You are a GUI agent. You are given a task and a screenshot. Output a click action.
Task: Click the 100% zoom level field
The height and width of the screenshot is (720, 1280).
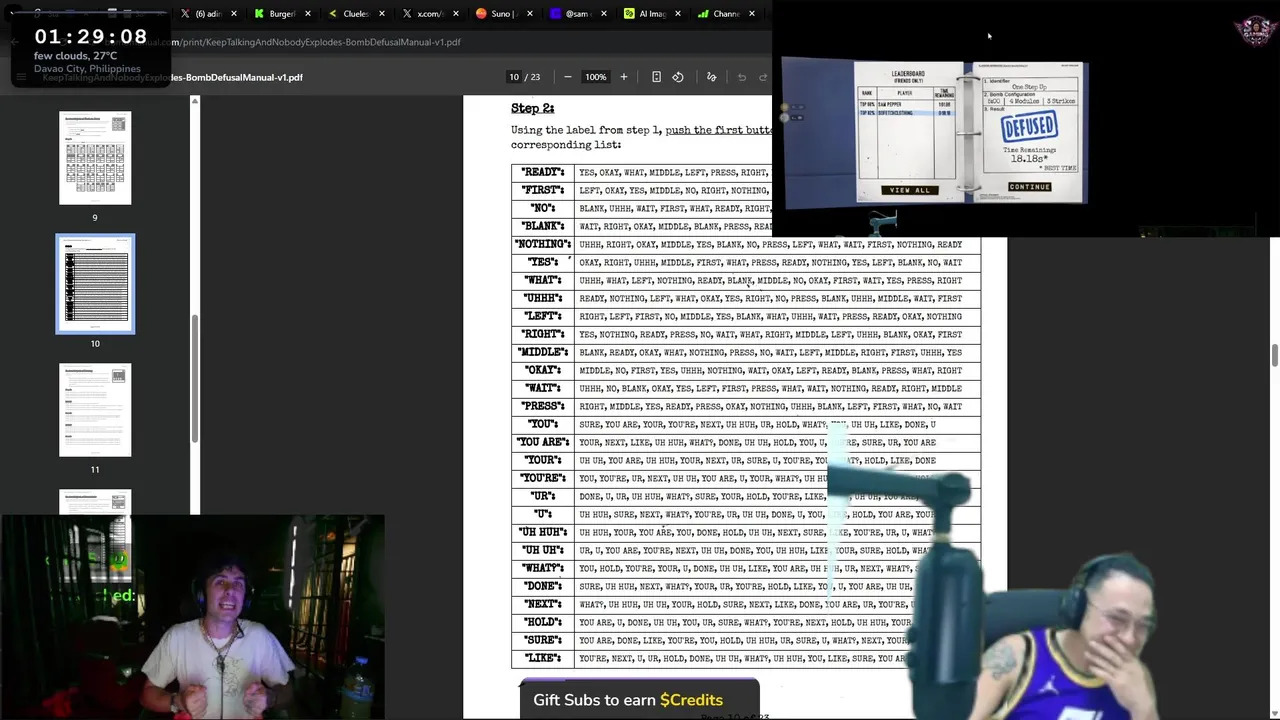tap(596, 77)
